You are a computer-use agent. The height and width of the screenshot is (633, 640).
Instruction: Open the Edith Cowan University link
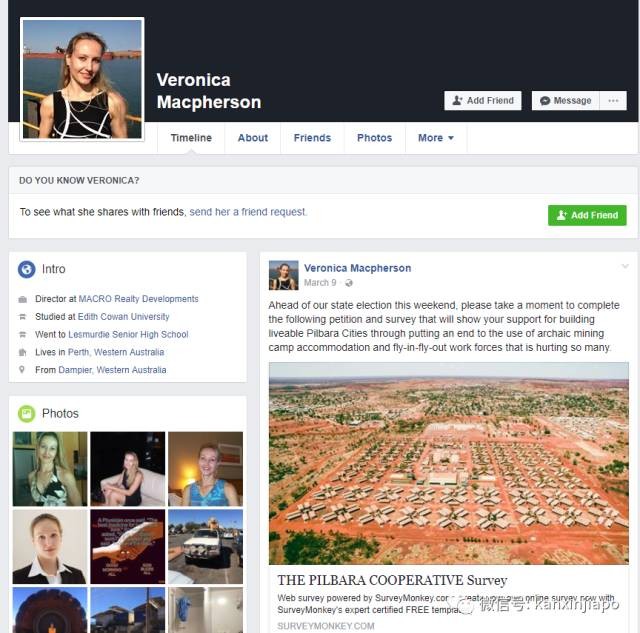click(123, 317)
